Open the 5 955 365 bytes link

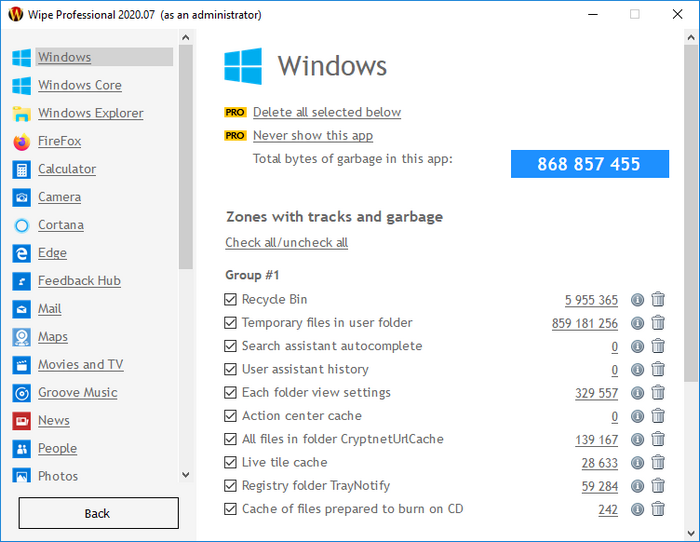point(592,300)
